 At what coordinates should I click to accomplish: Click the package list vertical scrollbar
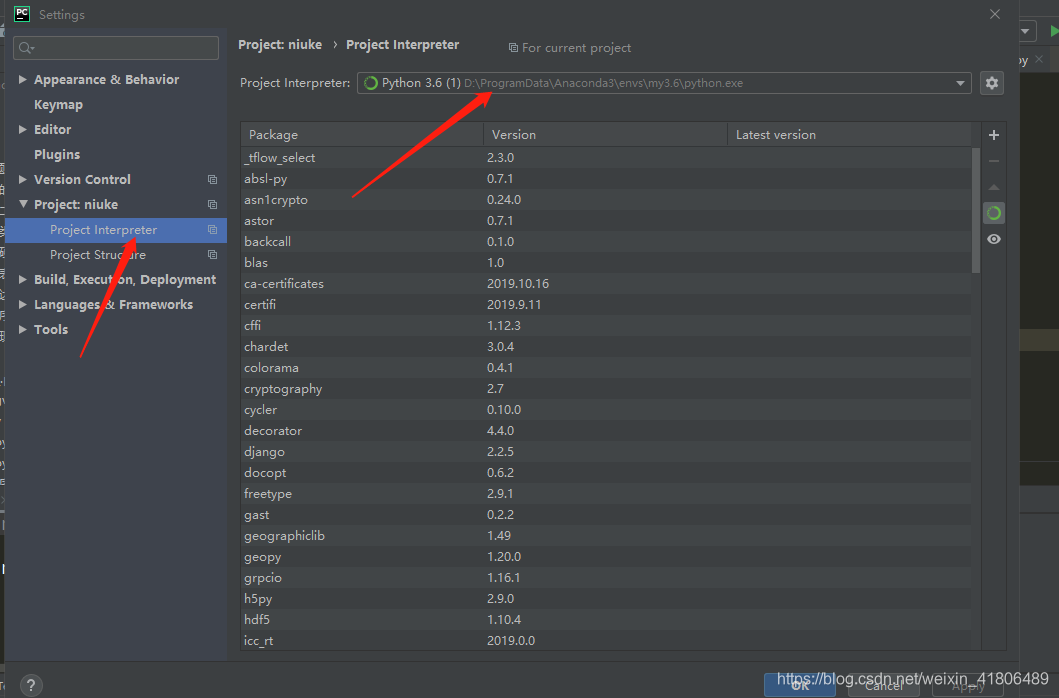tap(976, 210)
